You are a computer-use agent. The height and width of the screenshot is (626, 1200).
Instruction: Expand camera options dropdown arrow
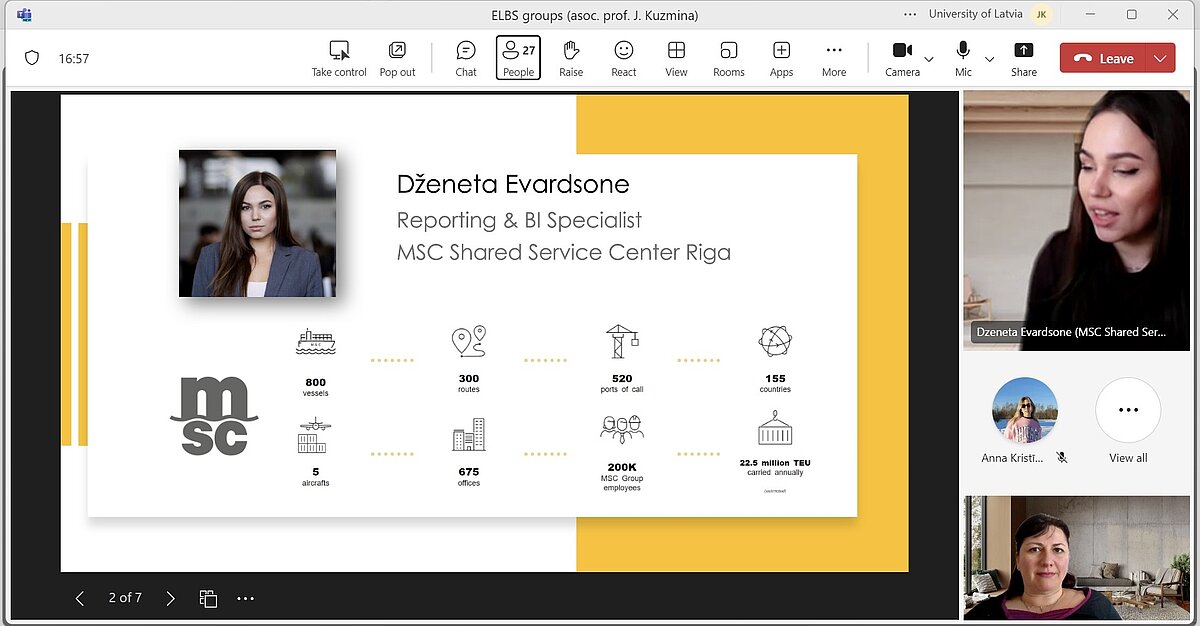coord(929,59)
